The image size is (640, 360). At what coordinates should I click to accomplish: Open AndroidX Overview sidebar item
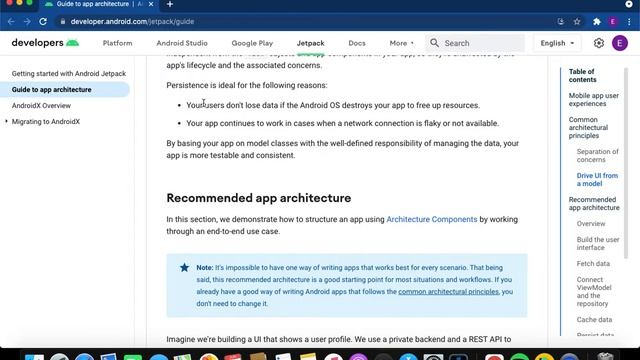(x=41, y=105)
